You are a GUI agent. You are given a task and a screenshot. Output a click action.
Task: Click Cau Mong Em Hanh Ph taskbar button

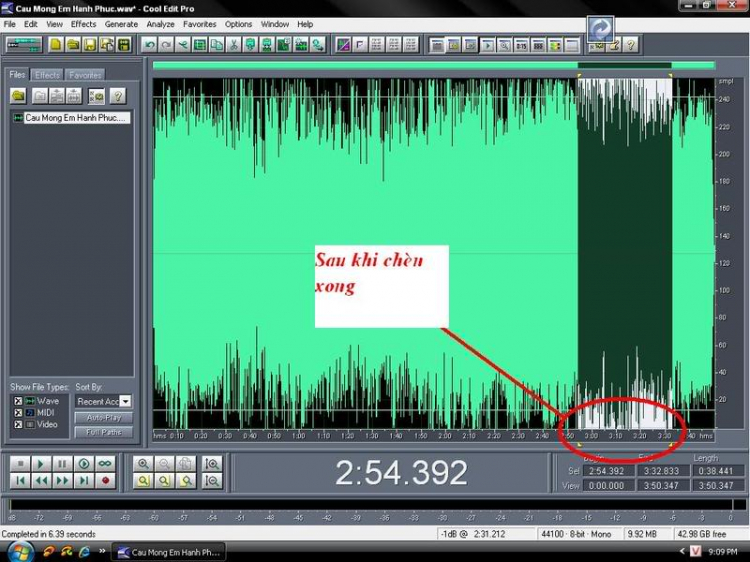click(169, 552)
